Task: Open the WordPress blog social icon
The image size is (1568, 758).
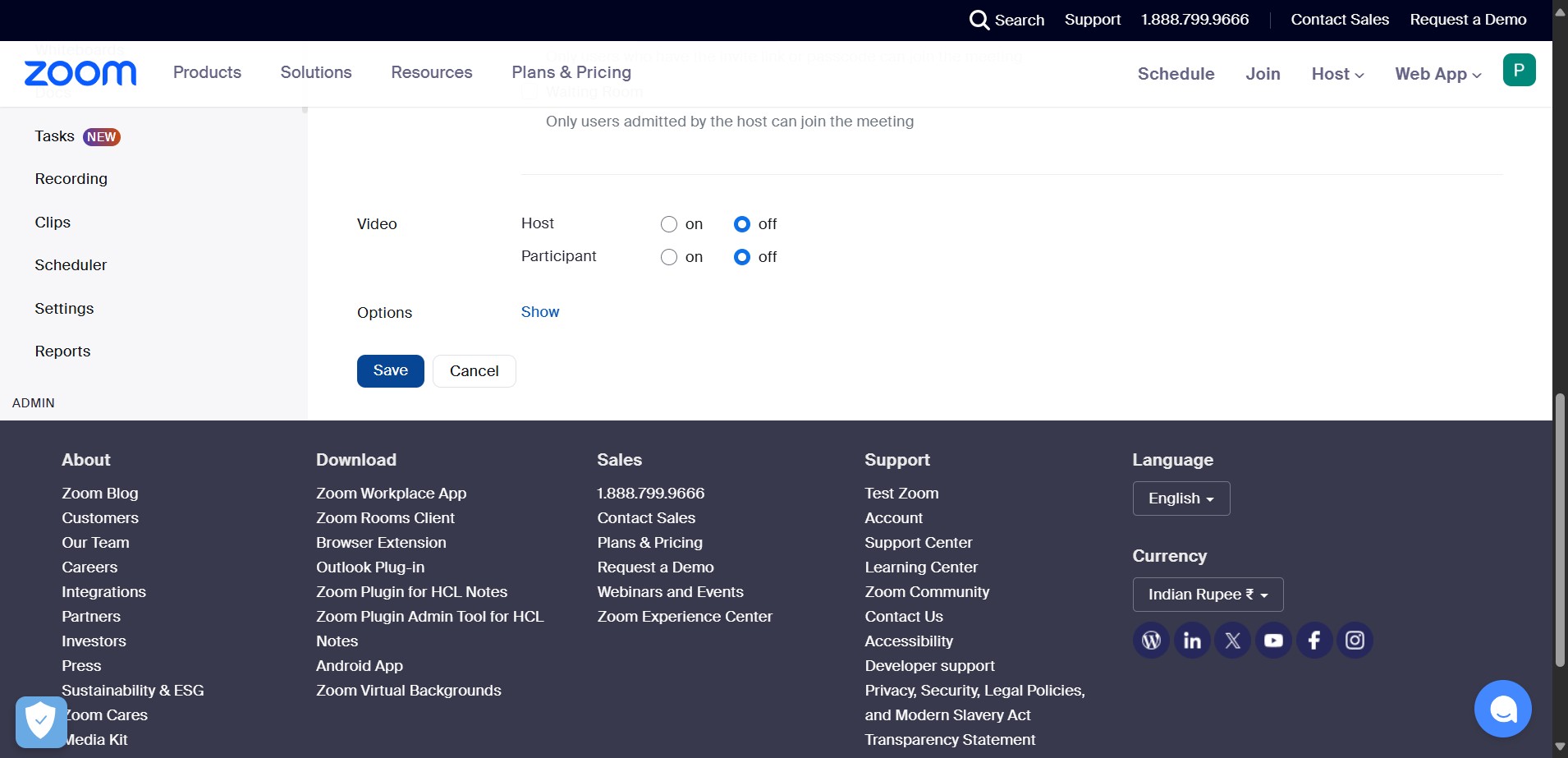Action: 1151,641
